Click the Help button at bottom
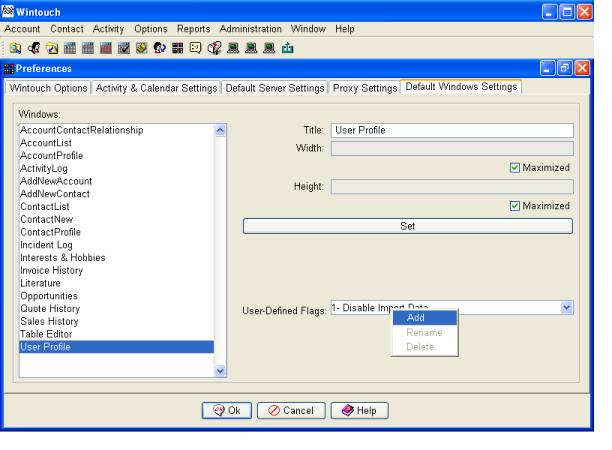 [x=359, y=411]
